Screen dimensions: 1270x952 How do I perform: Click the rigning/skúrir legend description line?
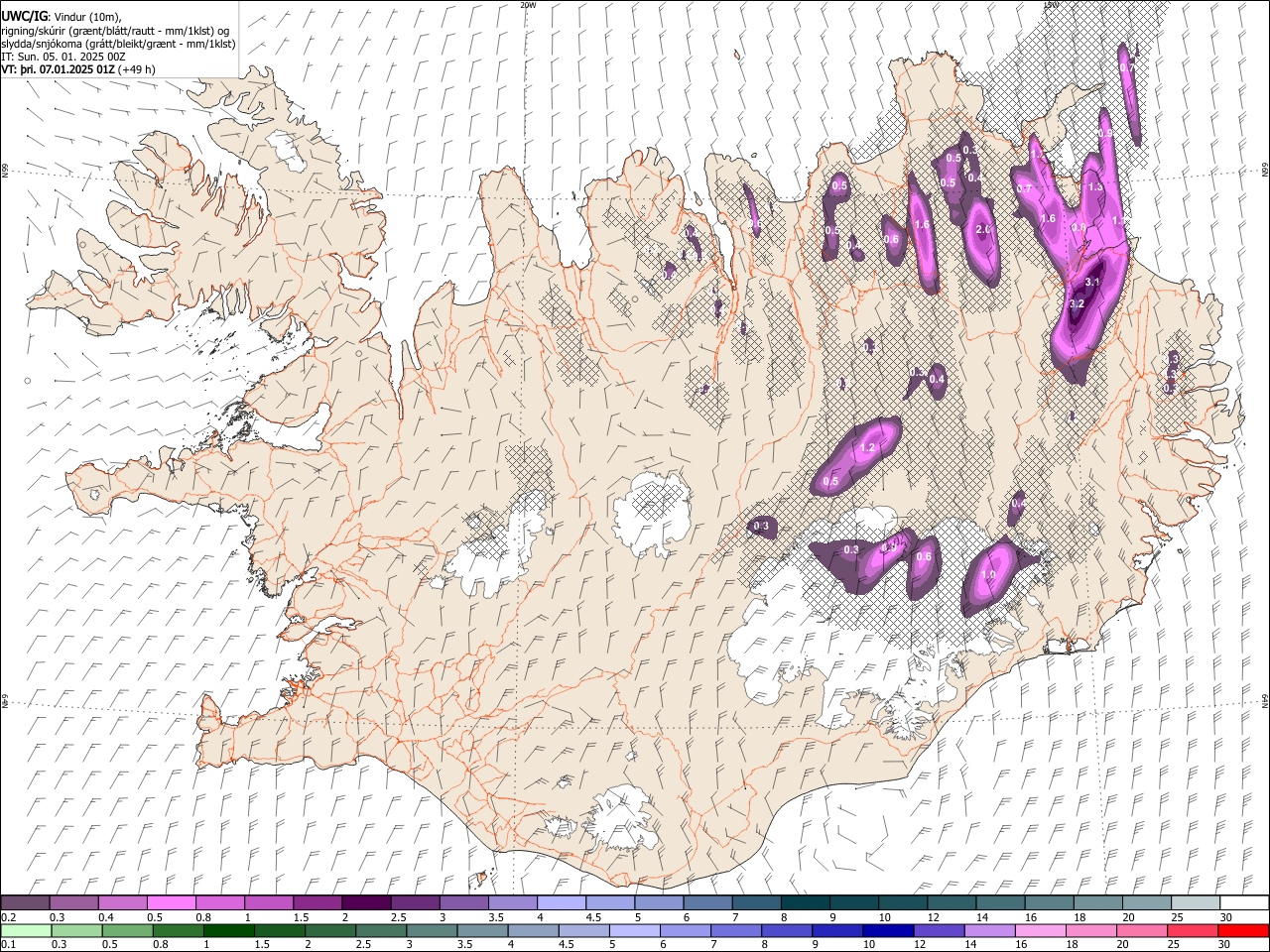click(x=115, y=30)
